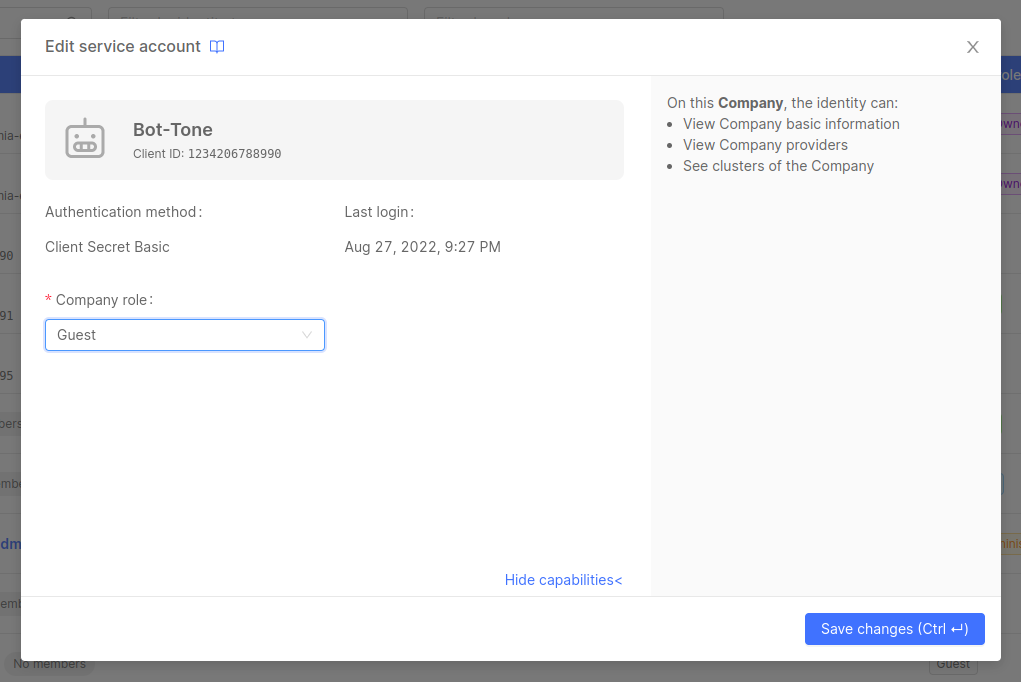Select the Aug 27, 2022 login timestamp
1021x682 pixels.
tap(422, 247)
